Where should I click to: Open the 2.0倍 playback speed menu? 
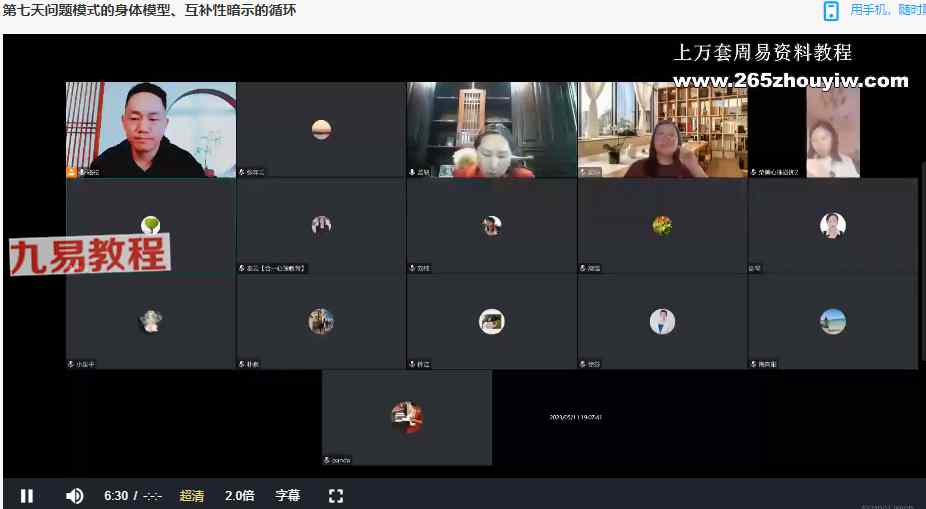coord(240,495)
